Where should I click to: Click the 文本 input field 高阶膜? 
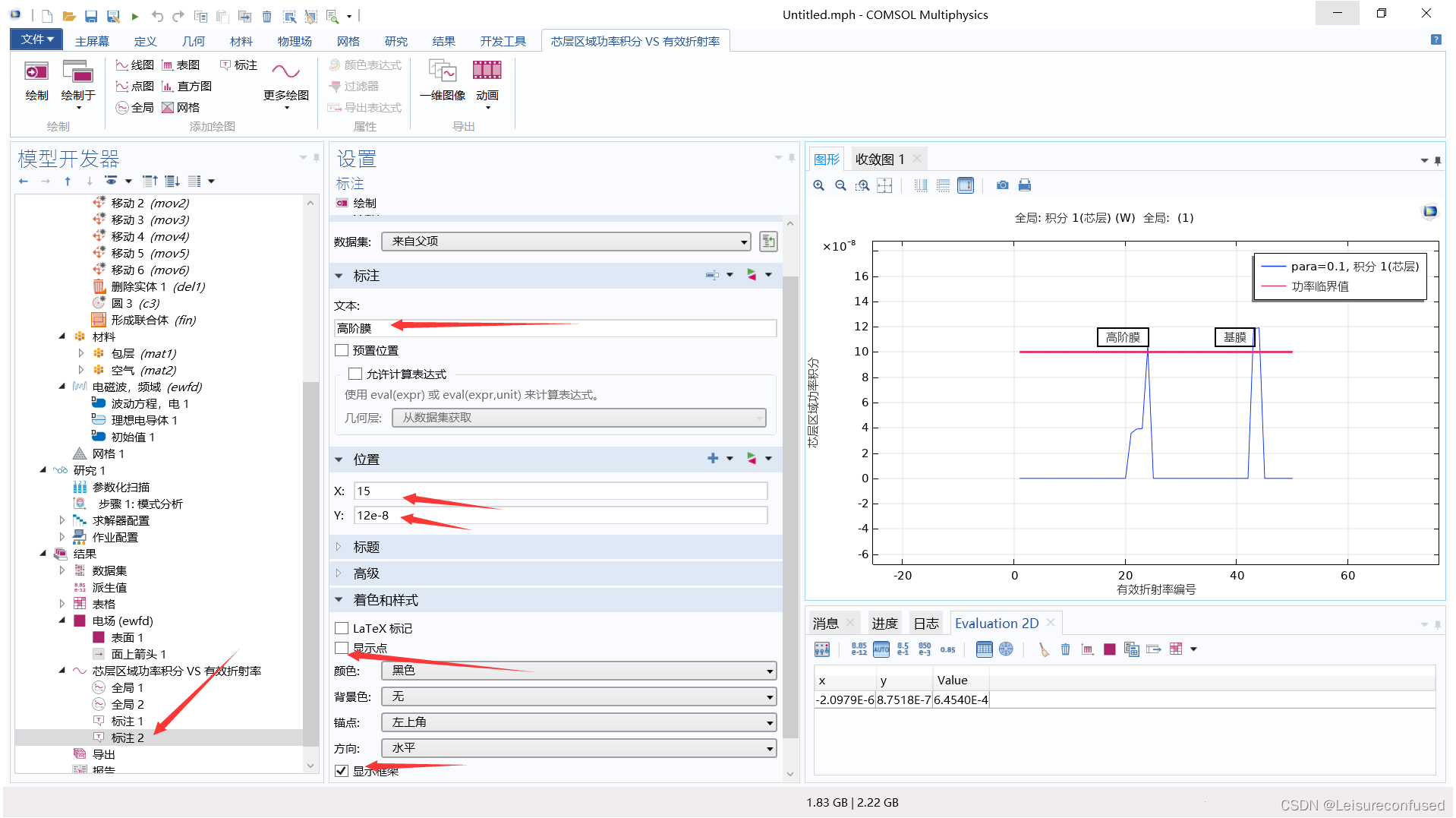point(556,328)
